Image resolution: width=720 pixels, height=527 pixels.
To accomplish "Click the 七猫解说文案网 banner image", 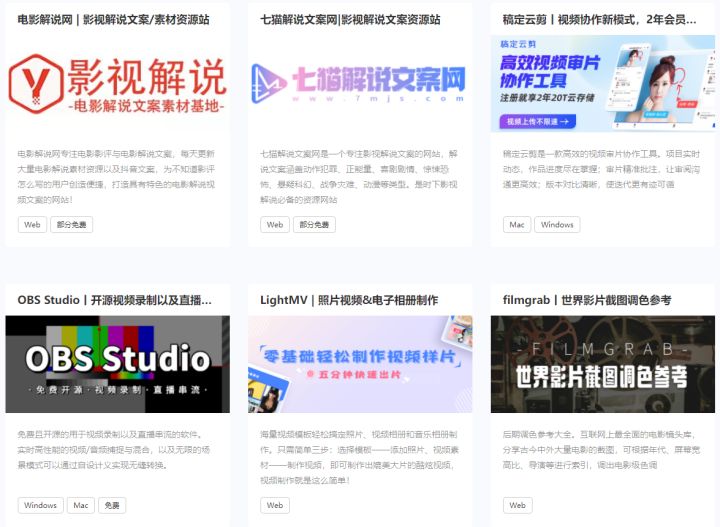I will click(360, 84).
